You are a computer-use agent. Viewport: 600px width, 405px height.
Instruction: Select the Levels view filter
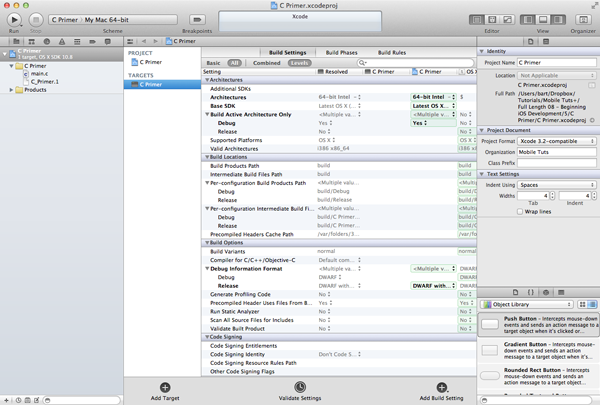[x=300, y=63]
